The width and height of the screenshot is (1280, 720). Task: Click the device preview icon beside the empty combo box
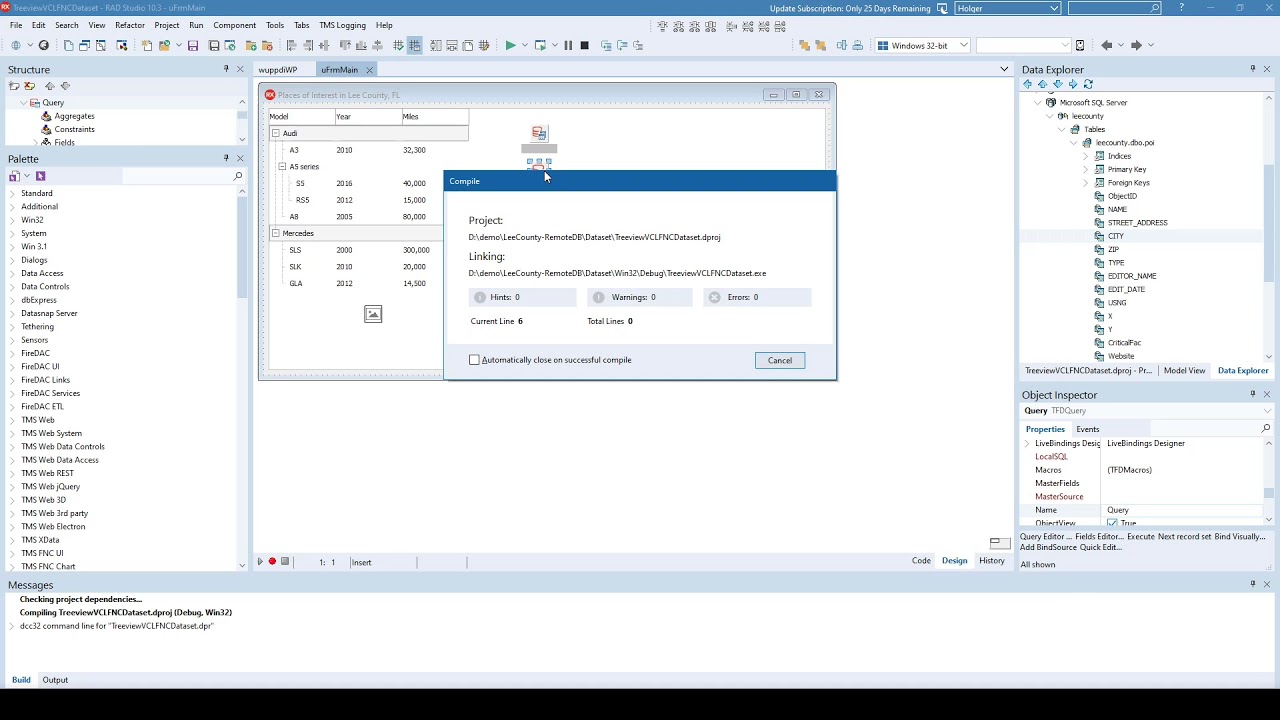[1080, 45]
